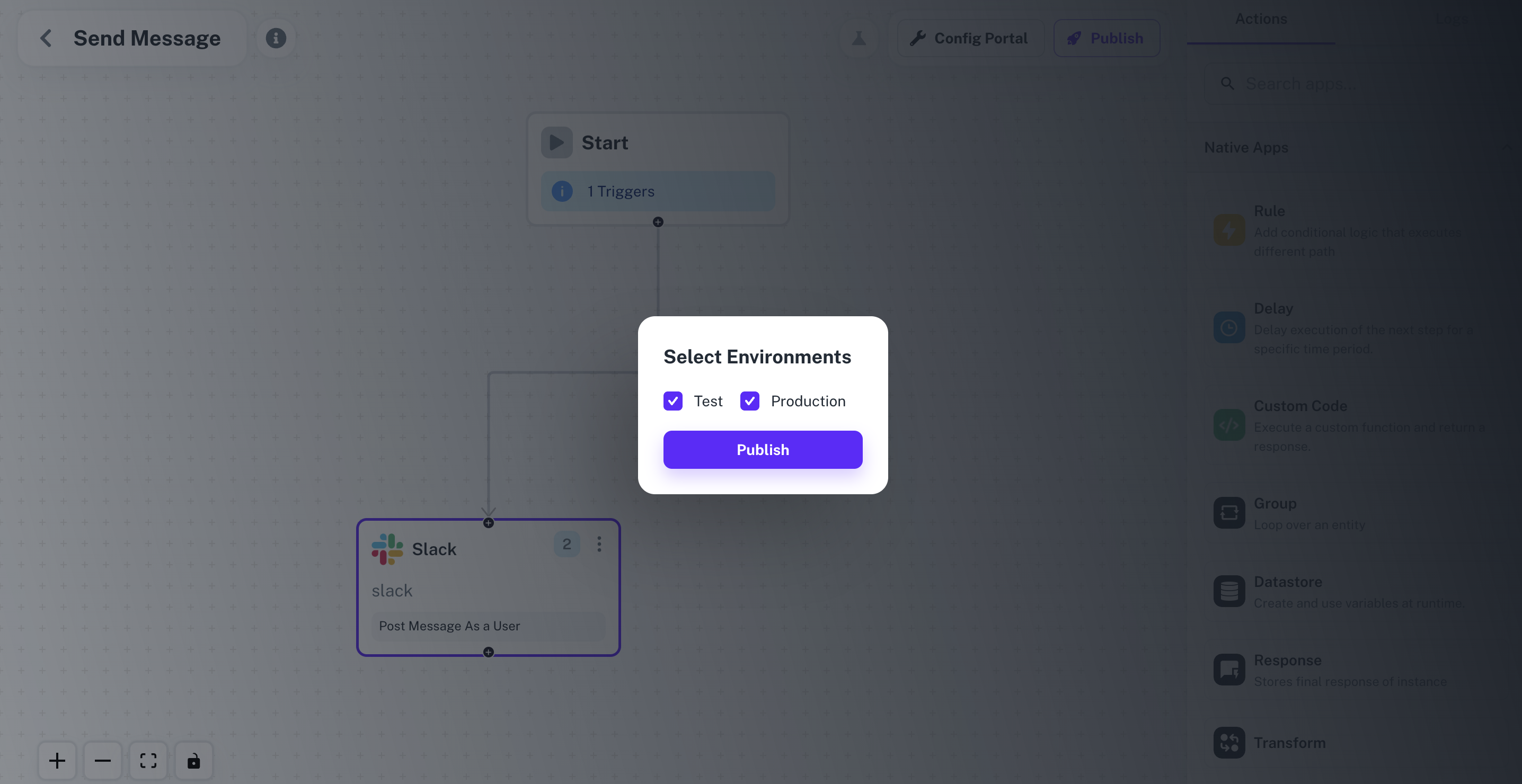Image resolution: width=1522 pixels, height=784 pixels.
Task: Toggle the canvas lock control
Action: pos(194,760)
